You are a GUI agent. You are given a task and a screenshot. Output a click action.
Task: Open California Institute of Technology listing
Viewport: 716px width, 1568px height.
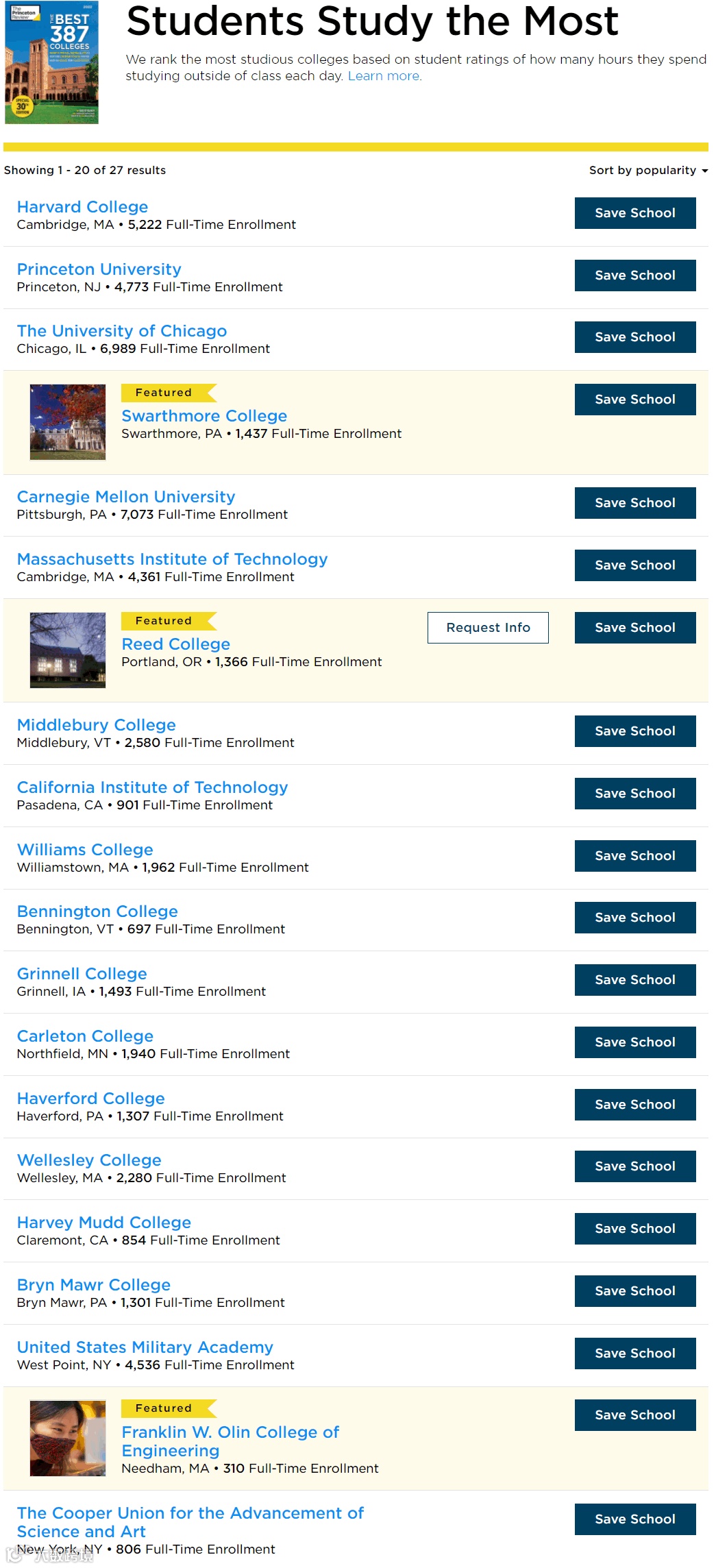[x=152, y=787]
